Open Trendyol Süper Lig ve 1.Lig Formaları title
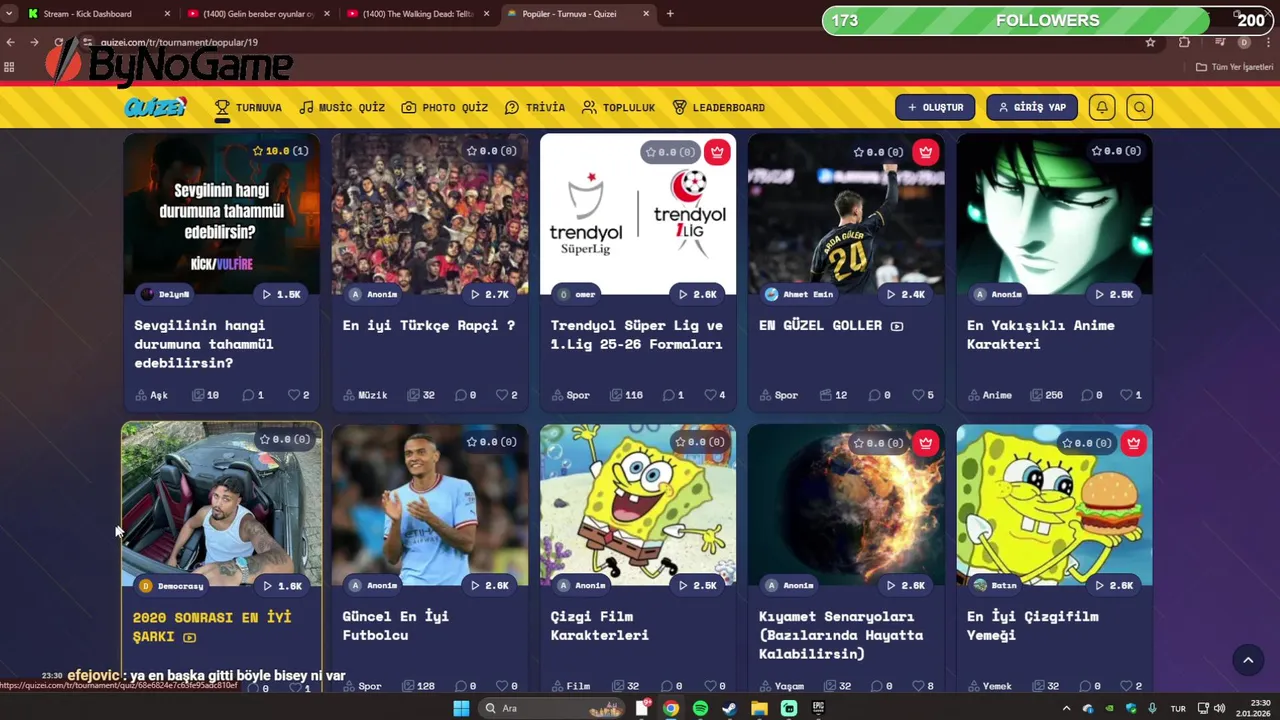Image resolution: width=1280 pixels, height=720 pixels. pos(637,334)
